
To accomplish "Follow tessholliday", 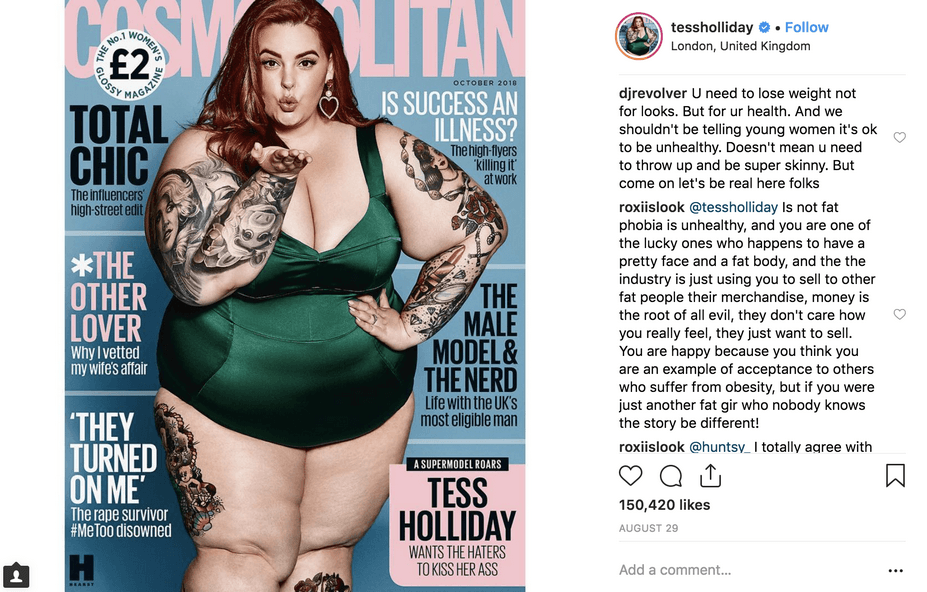I will [806, 27].
